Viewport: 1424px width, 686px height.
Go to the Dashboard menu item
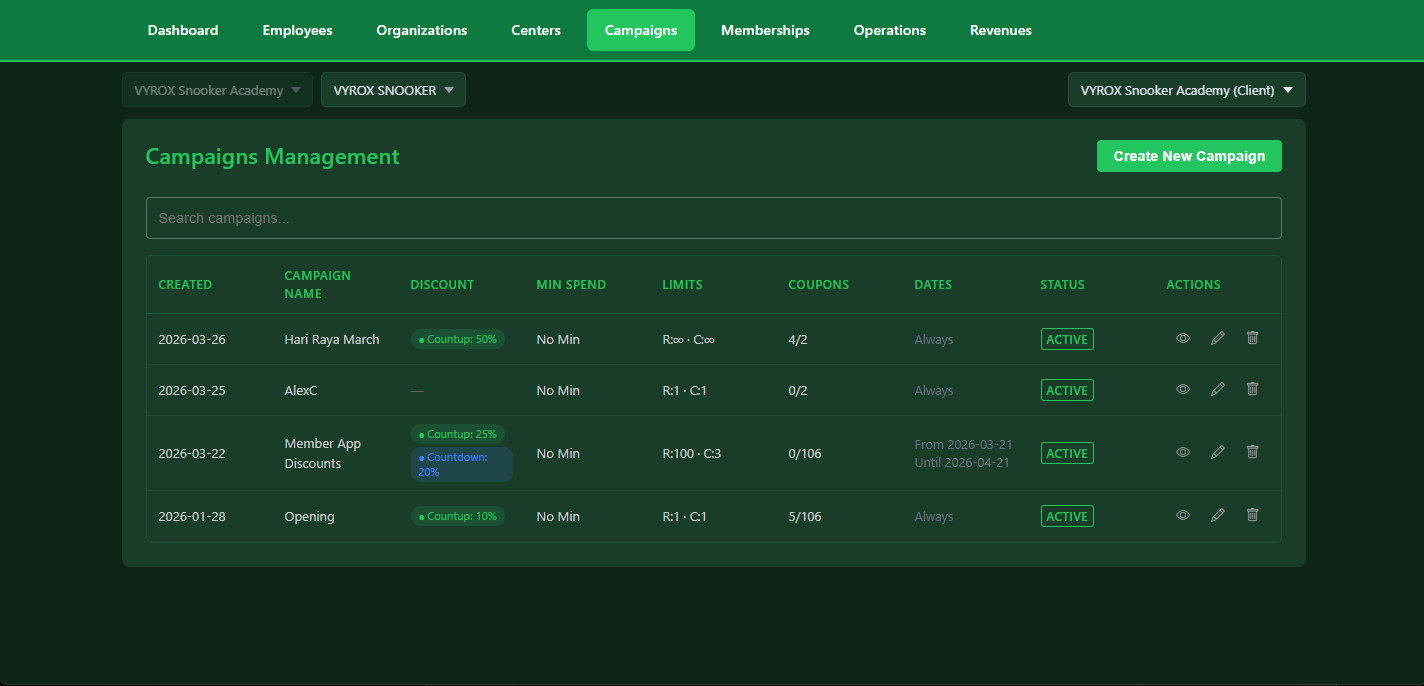(x=183, y=30)
